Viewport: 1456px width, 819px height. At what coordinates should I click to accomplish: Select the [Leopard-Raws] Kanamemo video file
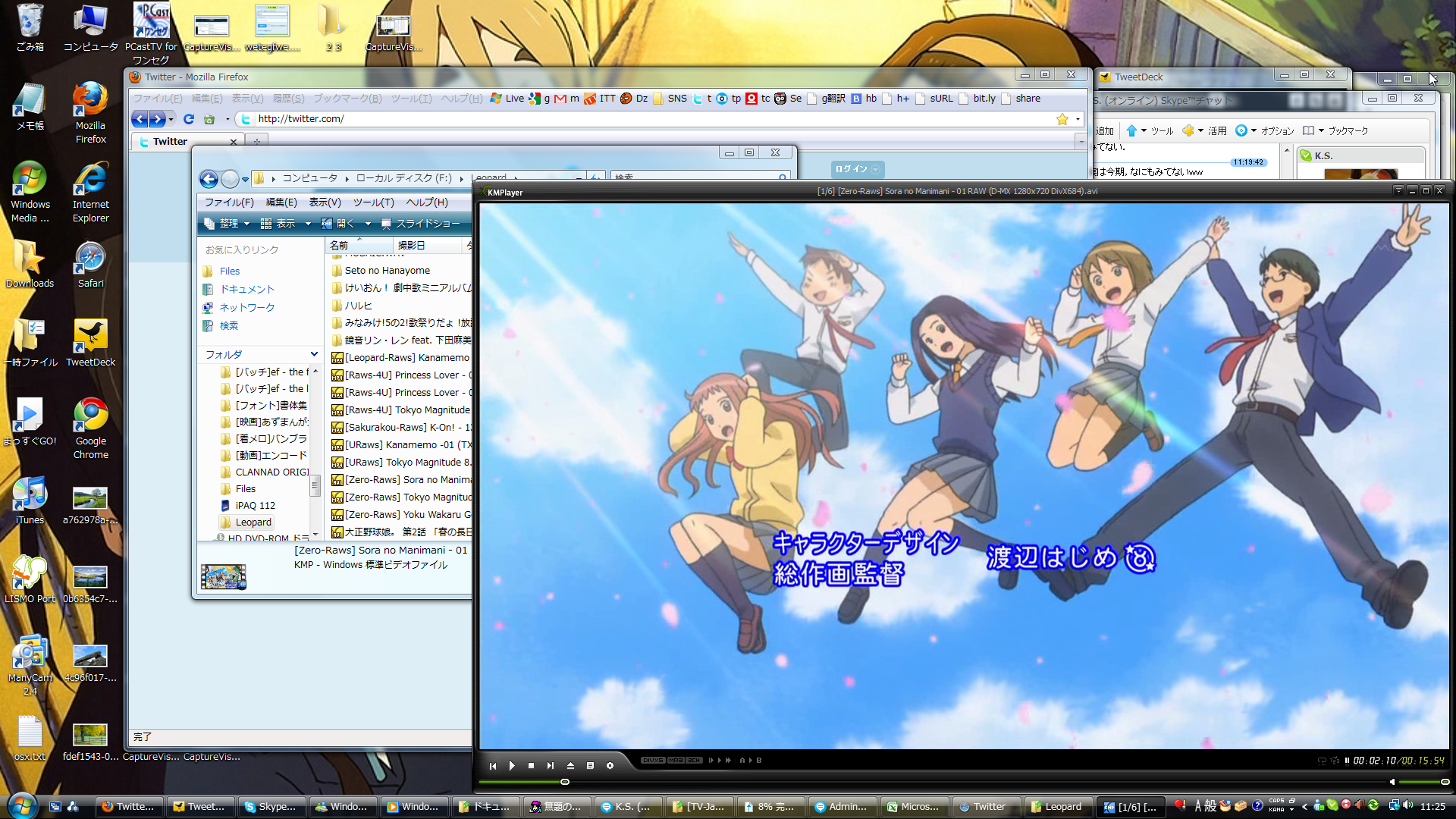(x=401, y=357)
